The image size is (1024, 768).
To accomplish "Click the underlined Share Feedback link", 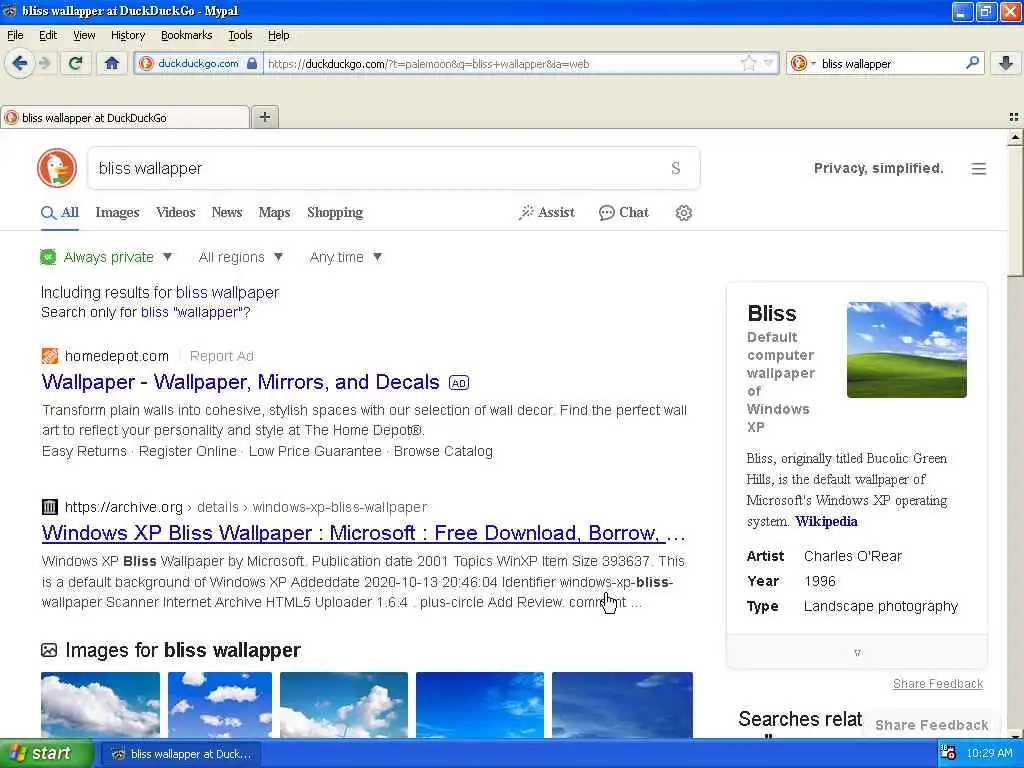I will pyautogui.click(x=938, y=684).
